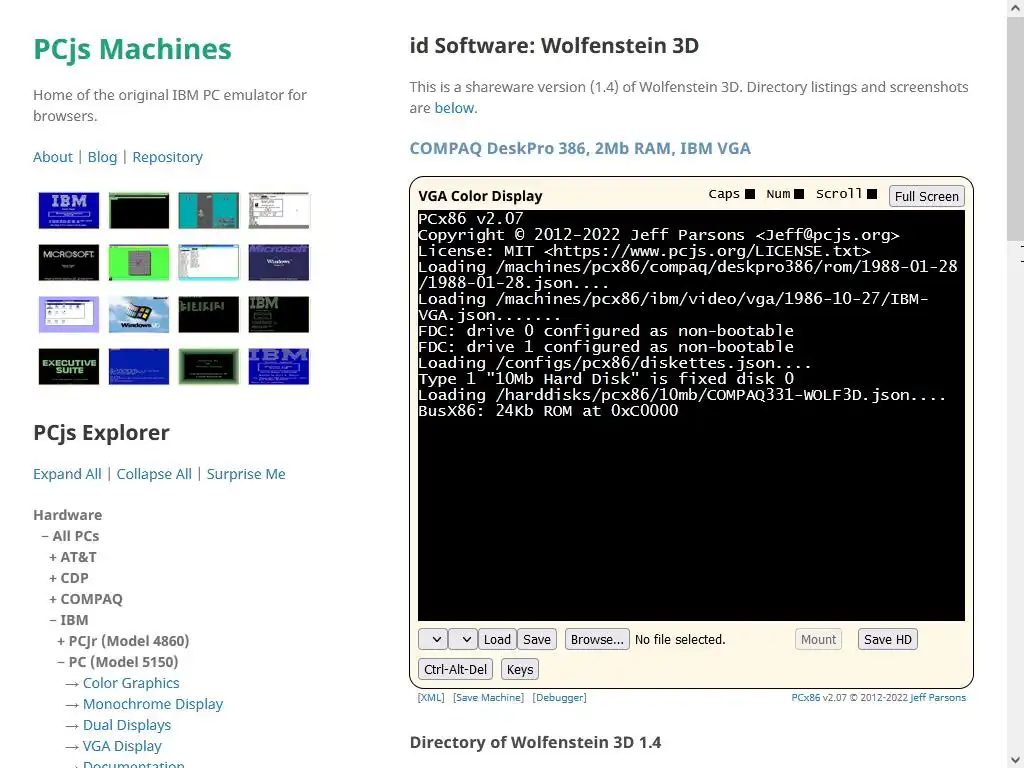The height and width of the screenshot is (768, 1024).
Task: Open the EXECUTIVE SUITE thumbnail
Action: [69, 366]
